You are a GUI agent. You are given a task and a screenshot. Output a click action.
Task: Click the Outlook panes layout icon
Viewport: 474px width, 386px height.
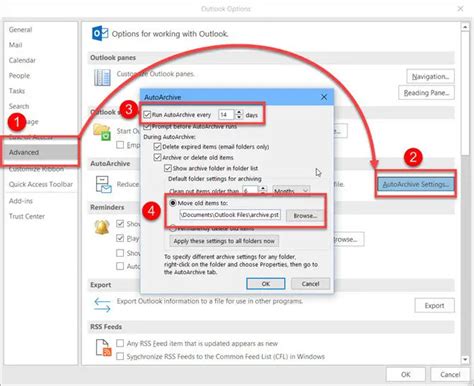[102, 78]
